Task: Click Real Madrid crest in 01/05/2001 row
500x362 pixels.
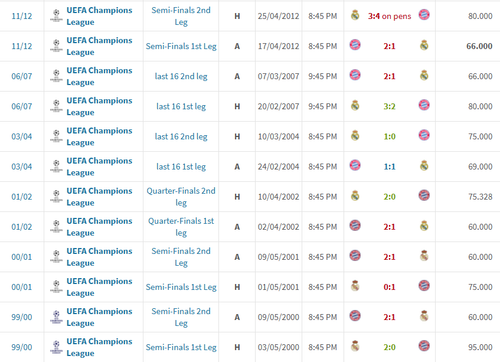Action: coord(355,286)
